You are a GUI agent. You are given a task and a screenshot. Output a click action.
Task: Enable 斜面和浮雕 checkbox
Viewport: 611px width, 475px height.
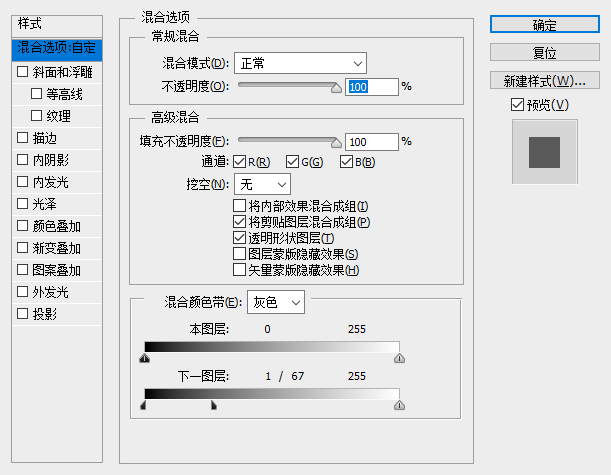[23, 72]
